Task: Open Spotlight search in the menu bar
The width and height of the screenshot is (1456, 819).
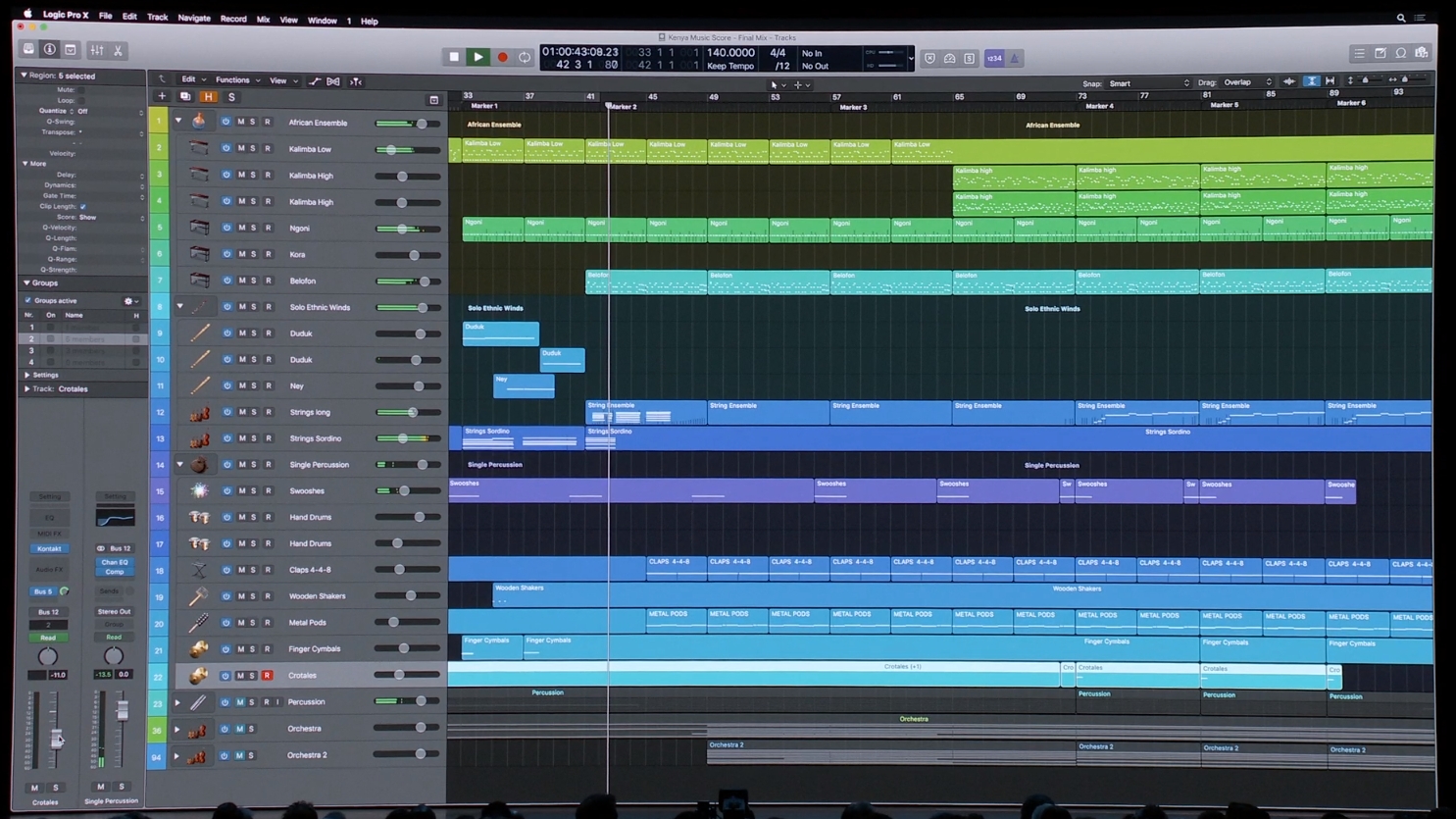Action: (1401, 18)
